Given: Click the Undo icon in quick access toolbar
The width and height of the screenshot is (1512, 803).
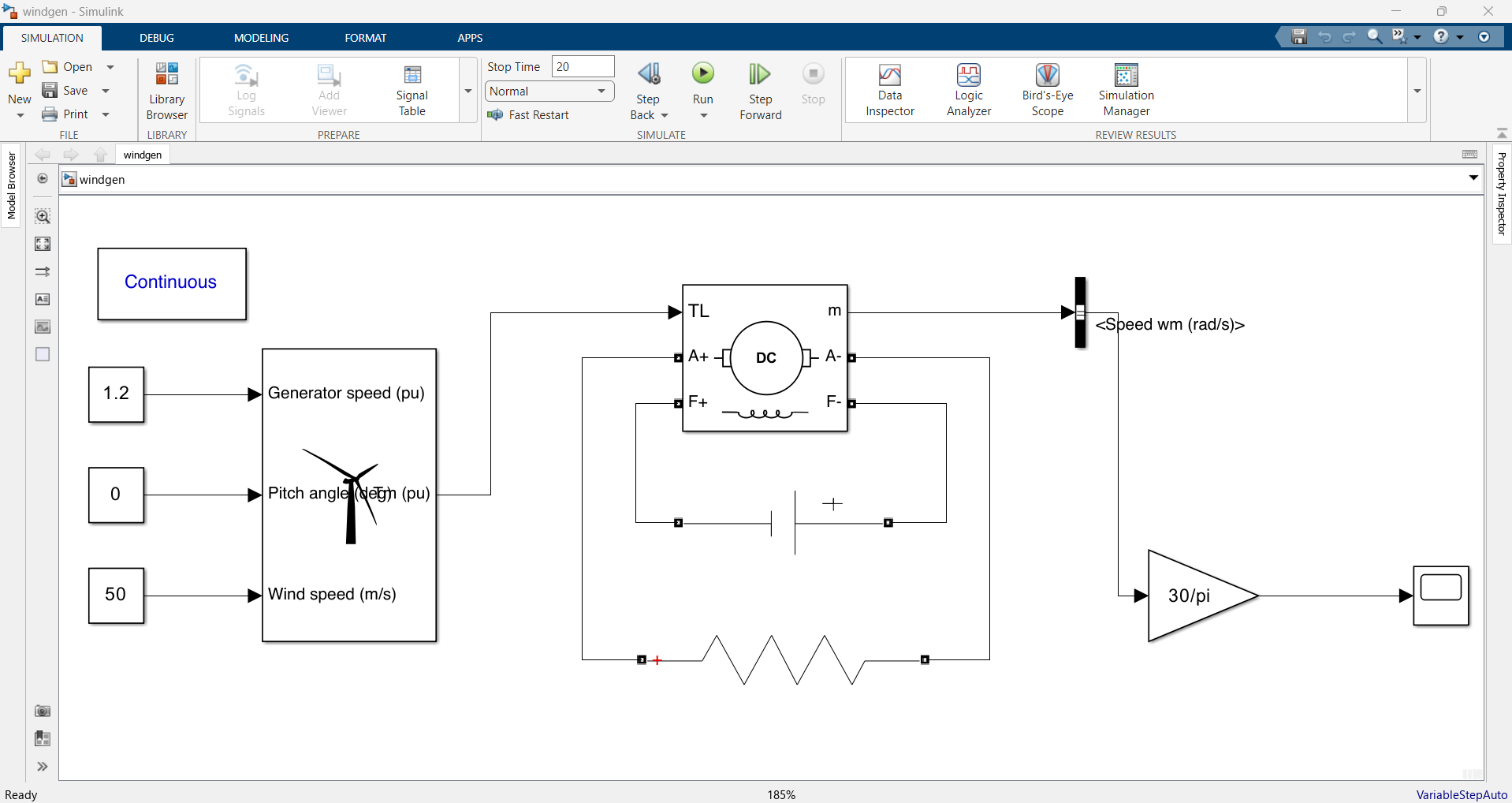Looking at the screenshot, I should click(1324, 36).
